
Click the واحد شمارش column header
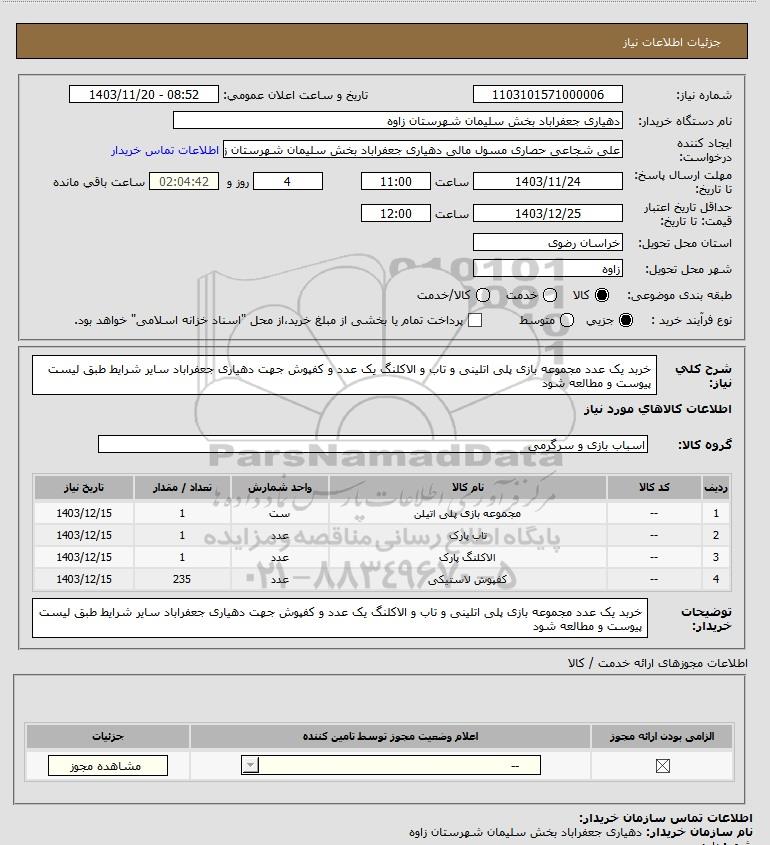point(280,487)
